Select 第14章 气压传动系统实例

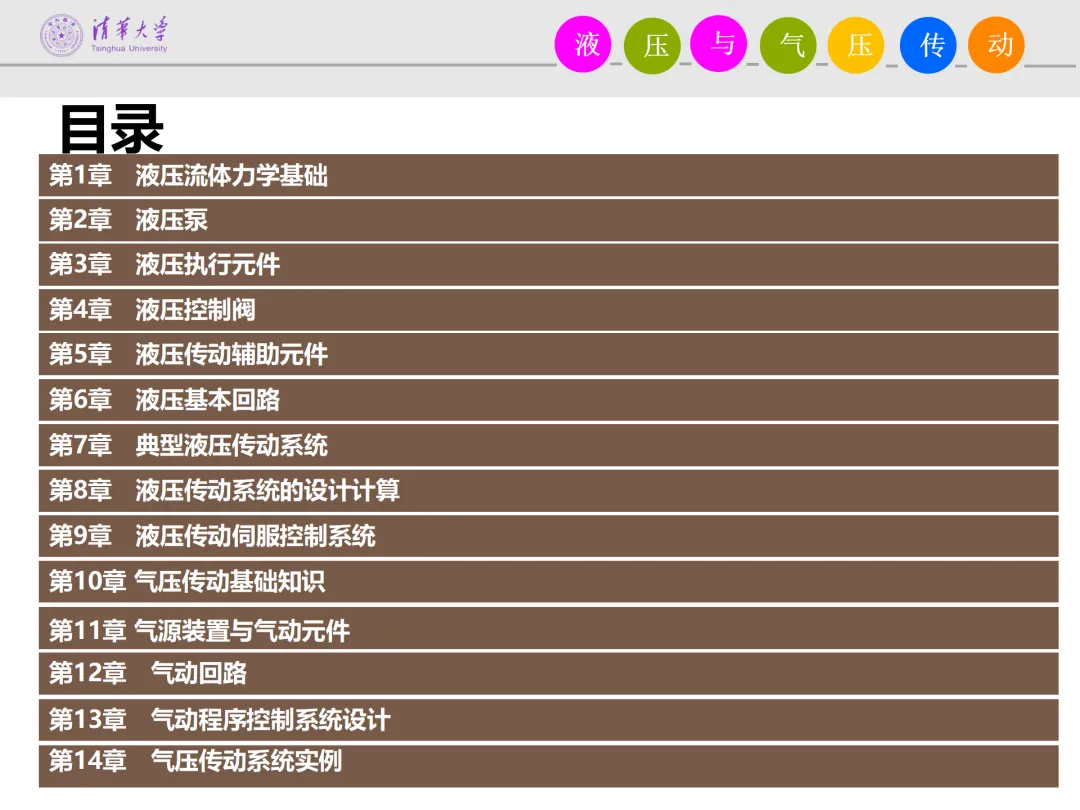coord(548,766)
